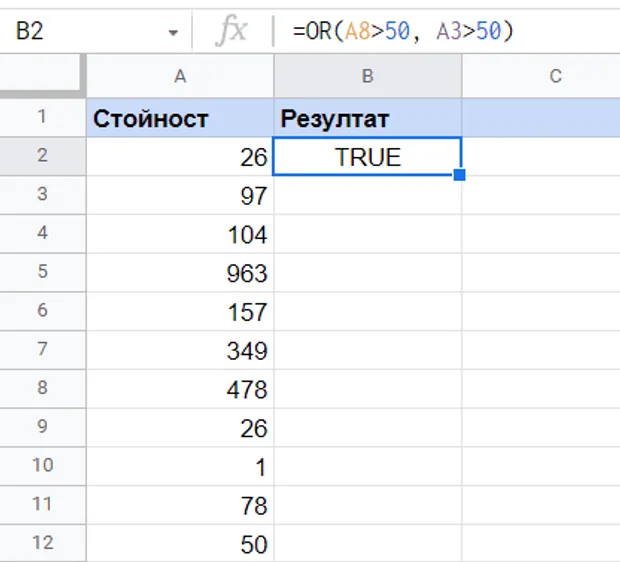Screen dimensions: 620x562
Task: Select cell A9 with value 26
Action: pos(180,428)
